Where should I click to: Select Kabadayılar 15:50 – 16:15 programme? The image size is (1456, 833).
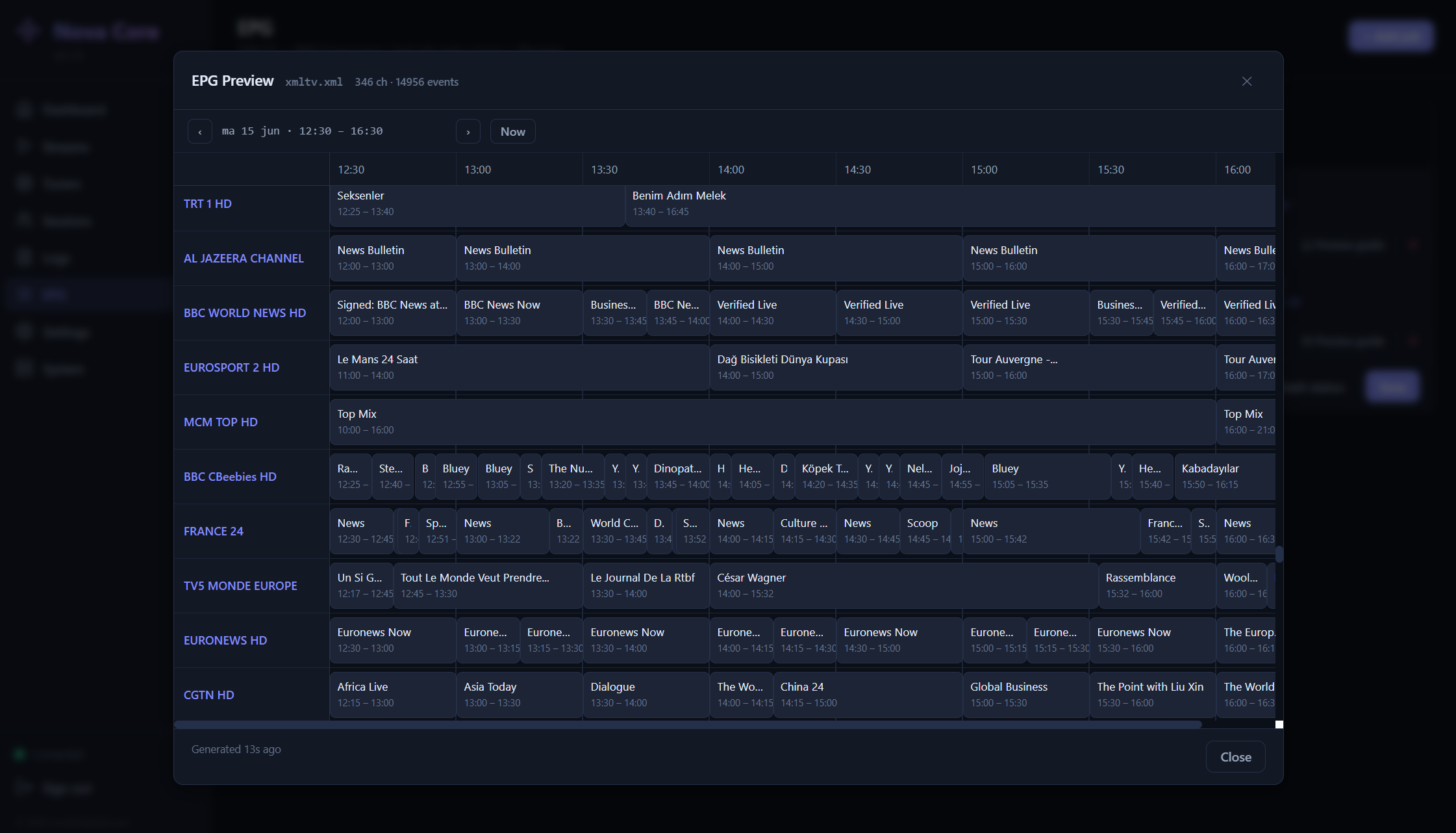point(1225,476)
